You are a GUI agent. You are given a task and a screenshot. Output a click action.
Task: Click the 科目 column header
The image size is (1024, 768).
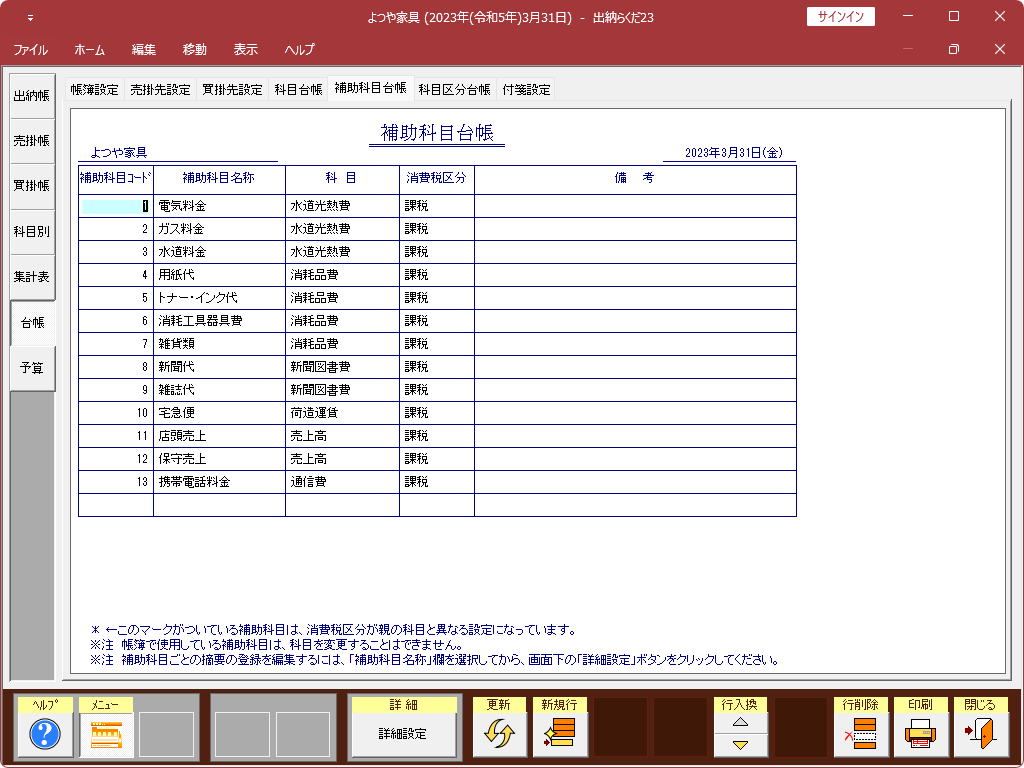coord(342,180)
